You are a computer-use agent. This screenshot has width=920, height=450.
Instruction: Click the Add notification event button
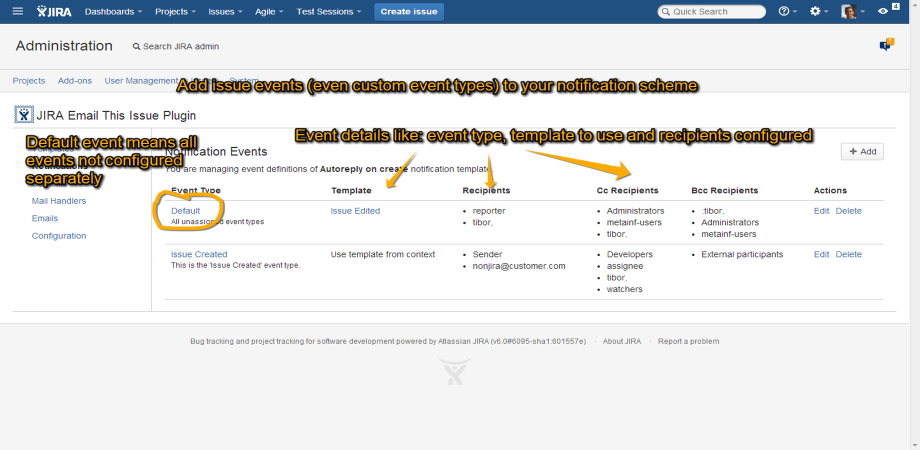pyautogui.click(x=862, y=151)
